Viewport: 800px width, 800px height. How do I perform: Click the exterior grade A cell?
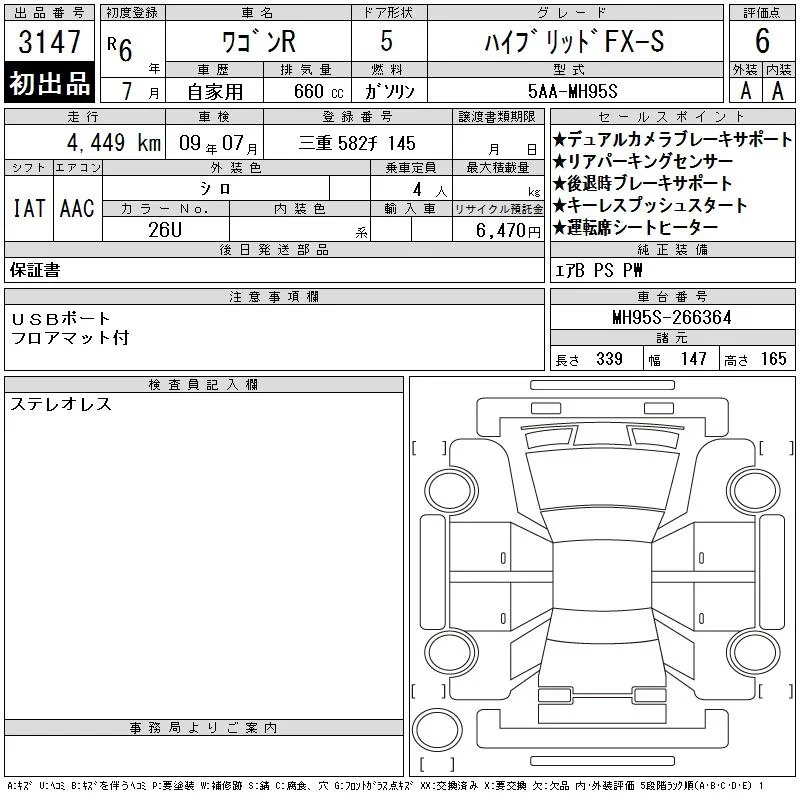[745, 90]
